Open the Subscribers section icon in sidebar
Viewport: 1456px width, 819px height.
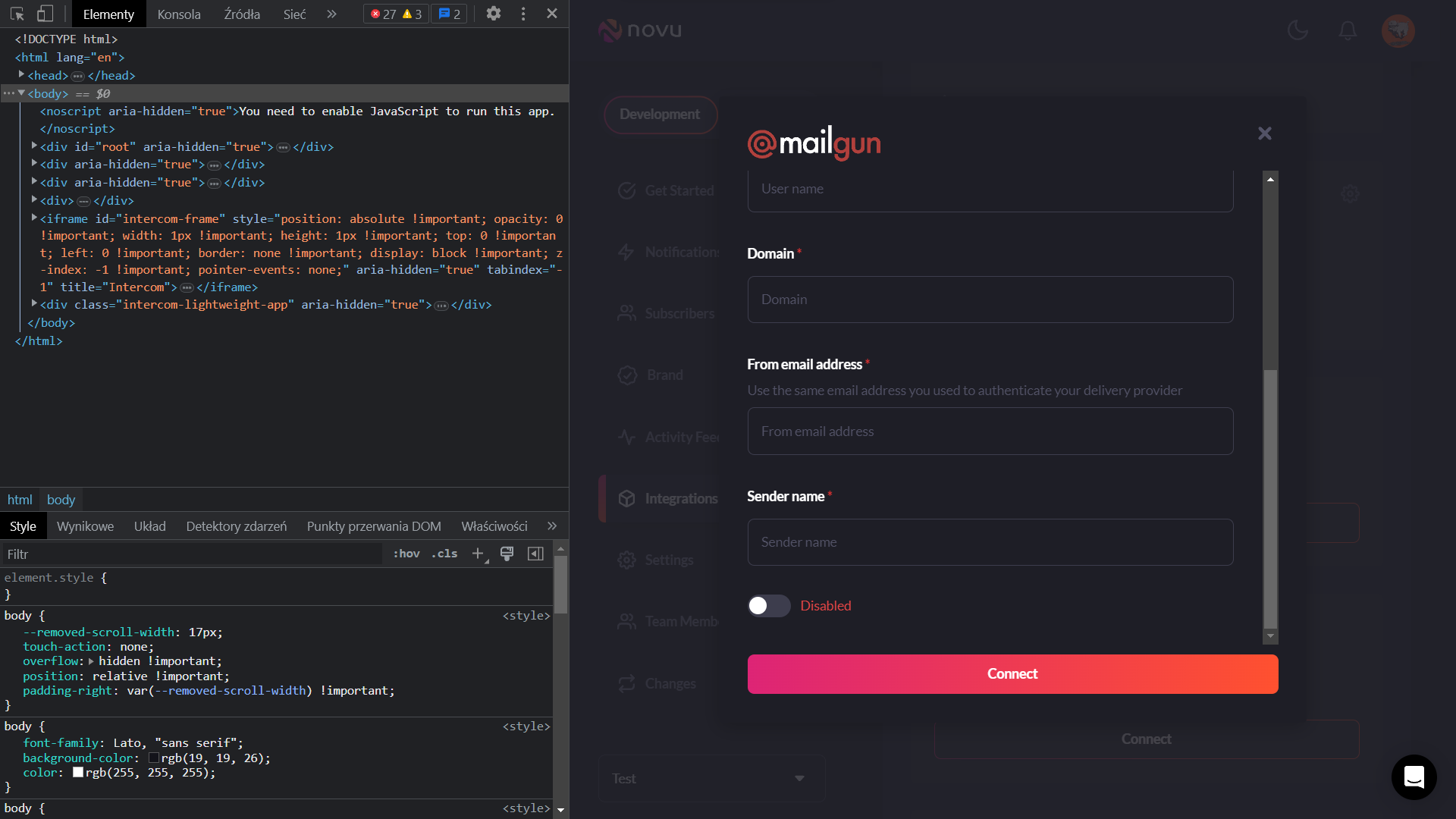tap(626, 313)
